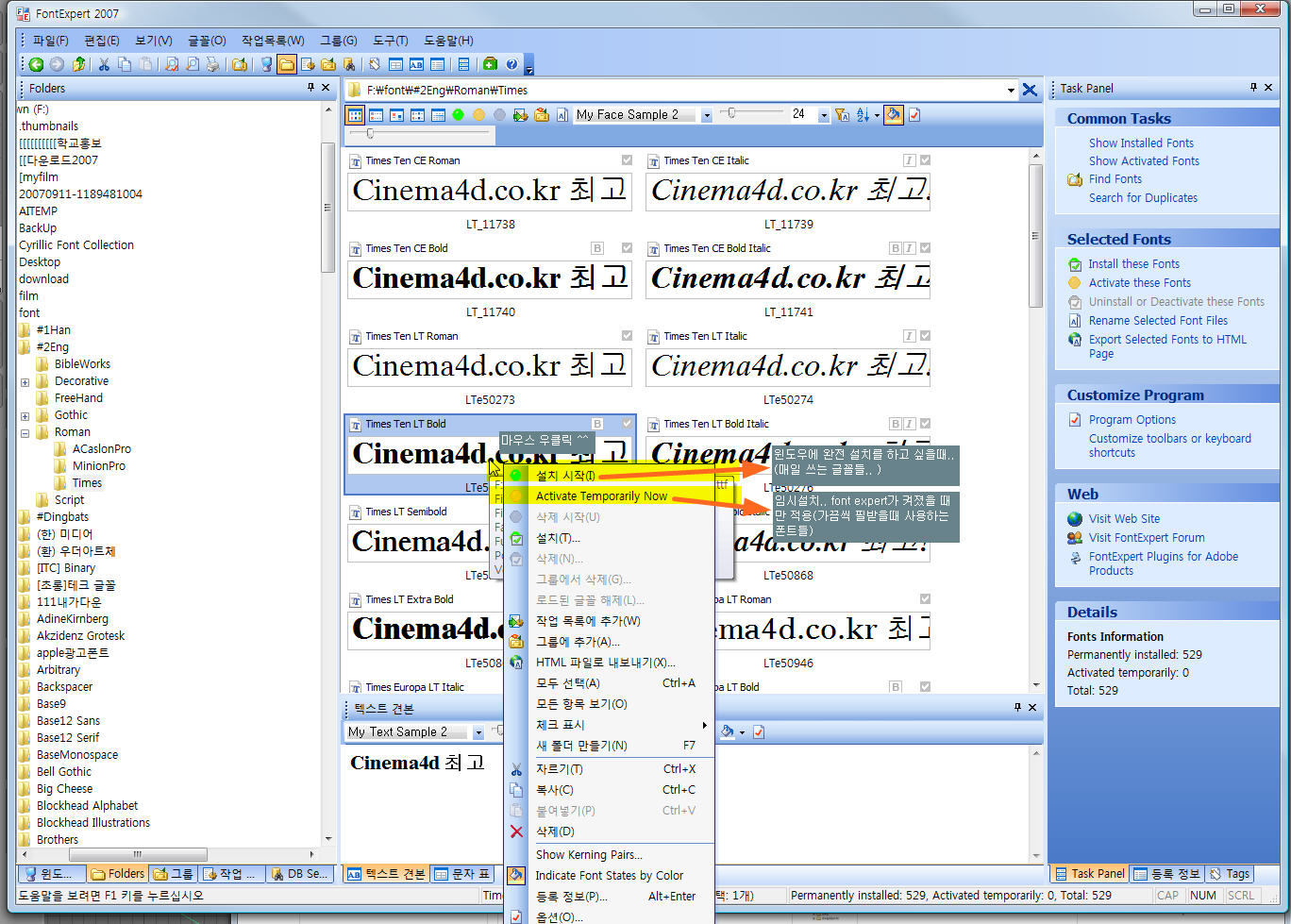Toggle the checkbox on Times Ten CE Bold Italic

[x=925, y=248]
